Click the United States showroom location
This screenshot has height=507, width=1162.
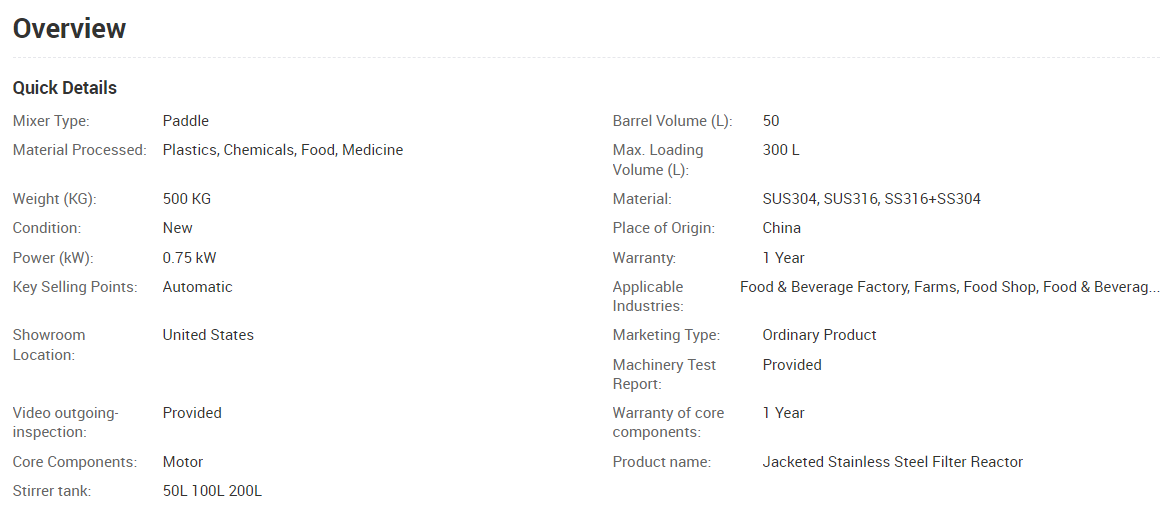click(208, 335)
